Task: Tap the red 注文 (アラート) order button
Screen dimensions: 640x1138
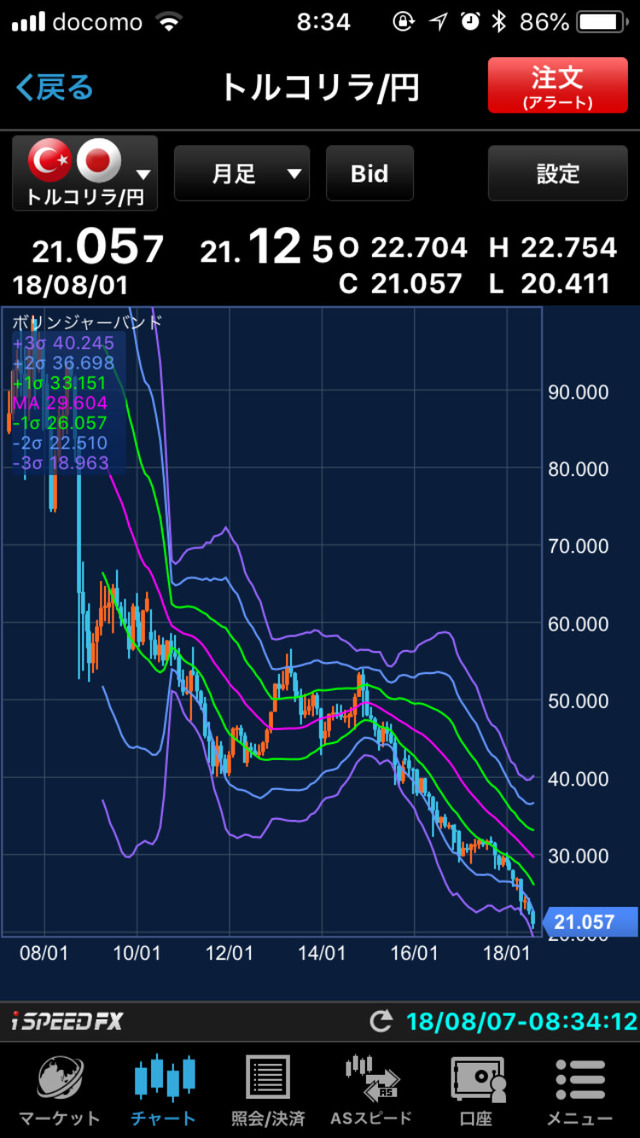Action: point(557,85)
